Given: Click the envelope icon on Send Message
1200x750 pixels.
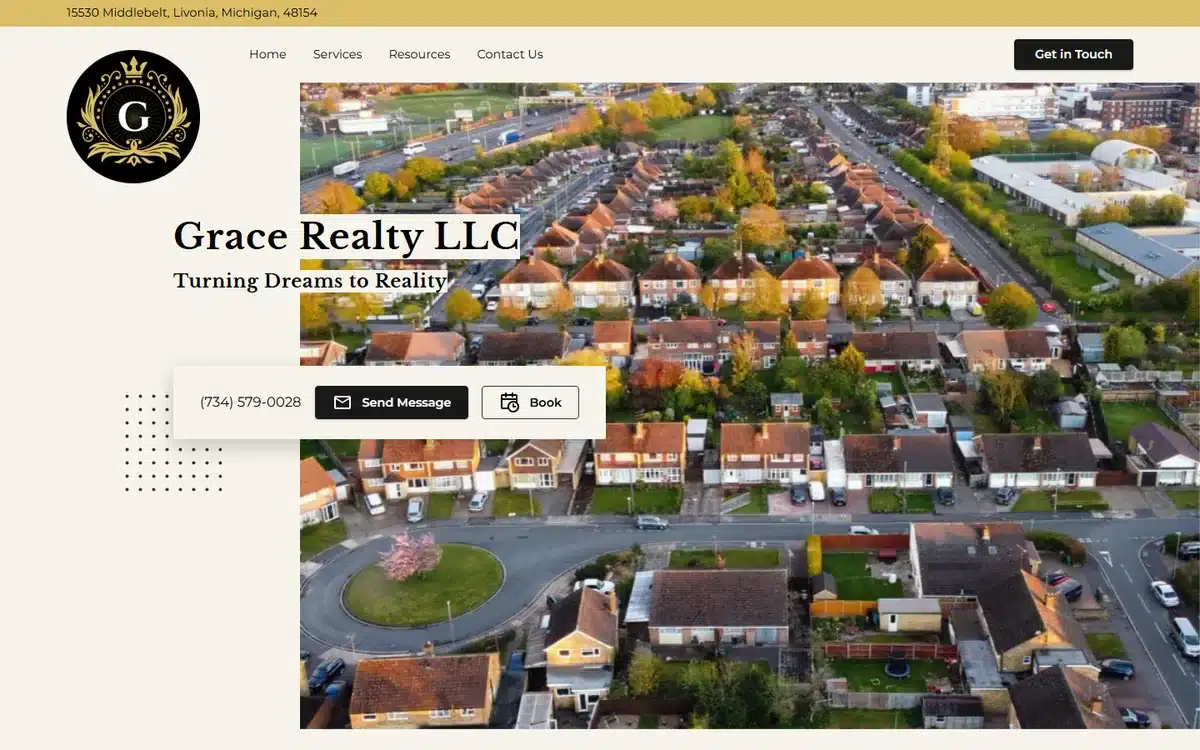Looking at the screenshot, I should tap(342, 402).
